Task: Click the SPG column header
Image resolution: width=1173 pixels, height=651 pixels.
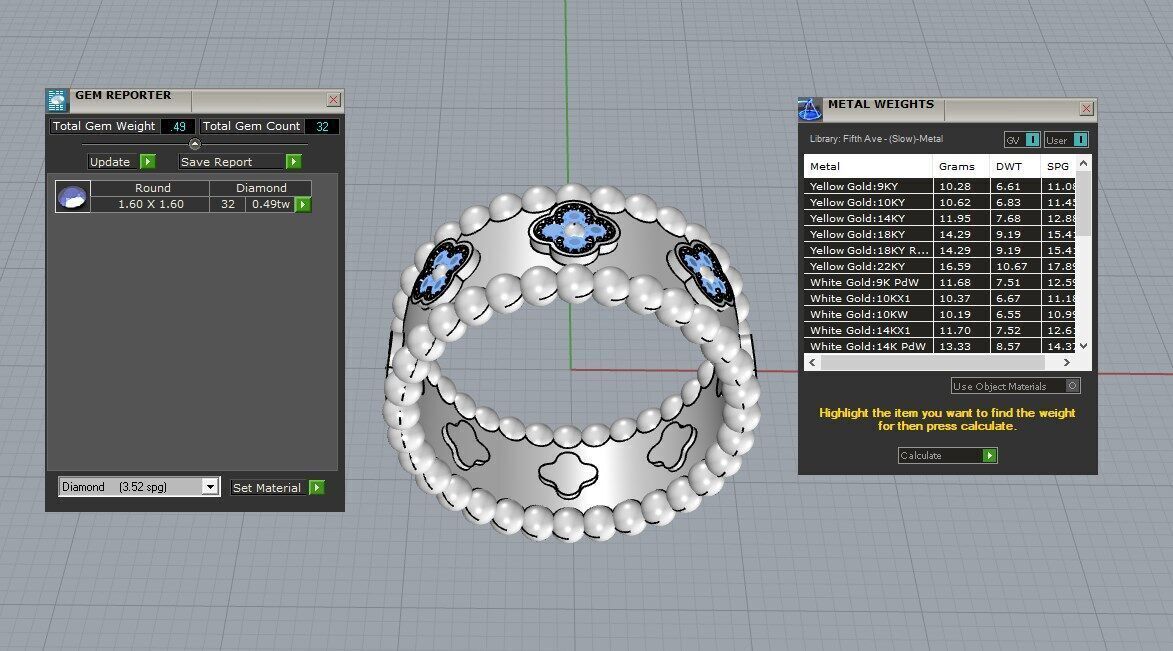Action: [1059, 166]
